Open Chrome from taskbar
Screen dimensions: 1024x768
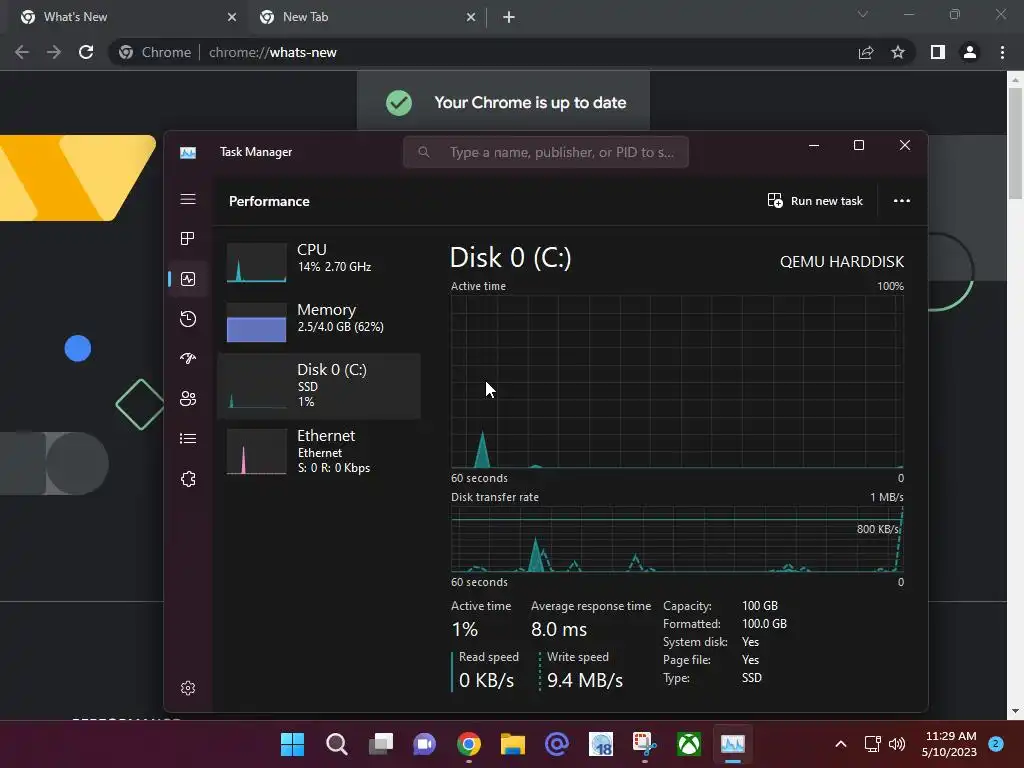click(x=469, y=744)
